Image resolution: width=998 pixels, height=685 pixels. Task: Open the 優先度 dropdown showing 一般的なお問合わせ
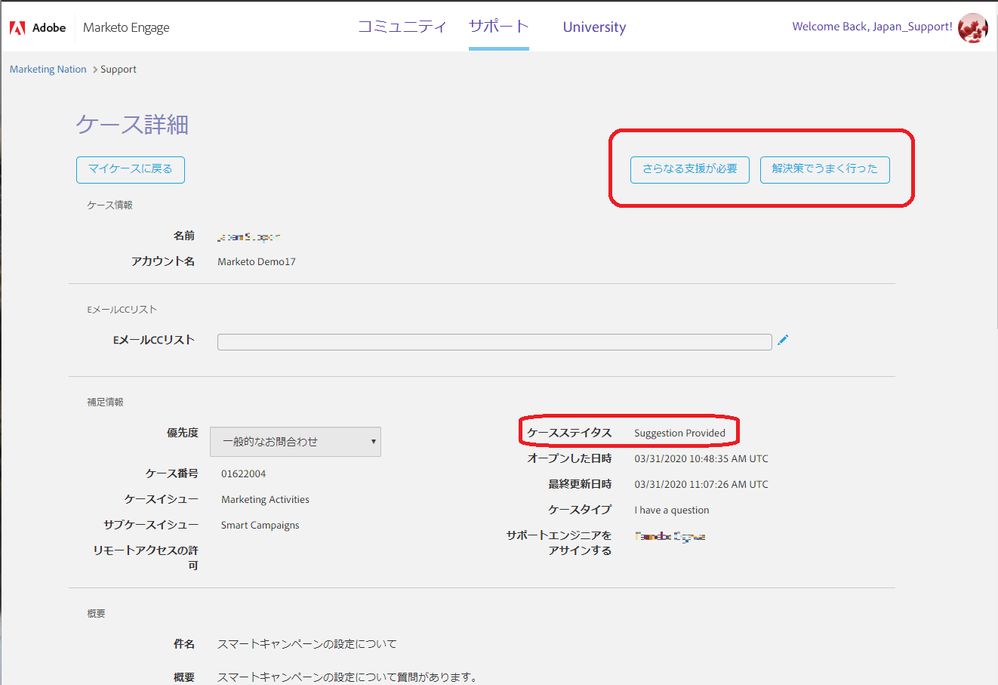coord(295,442)
